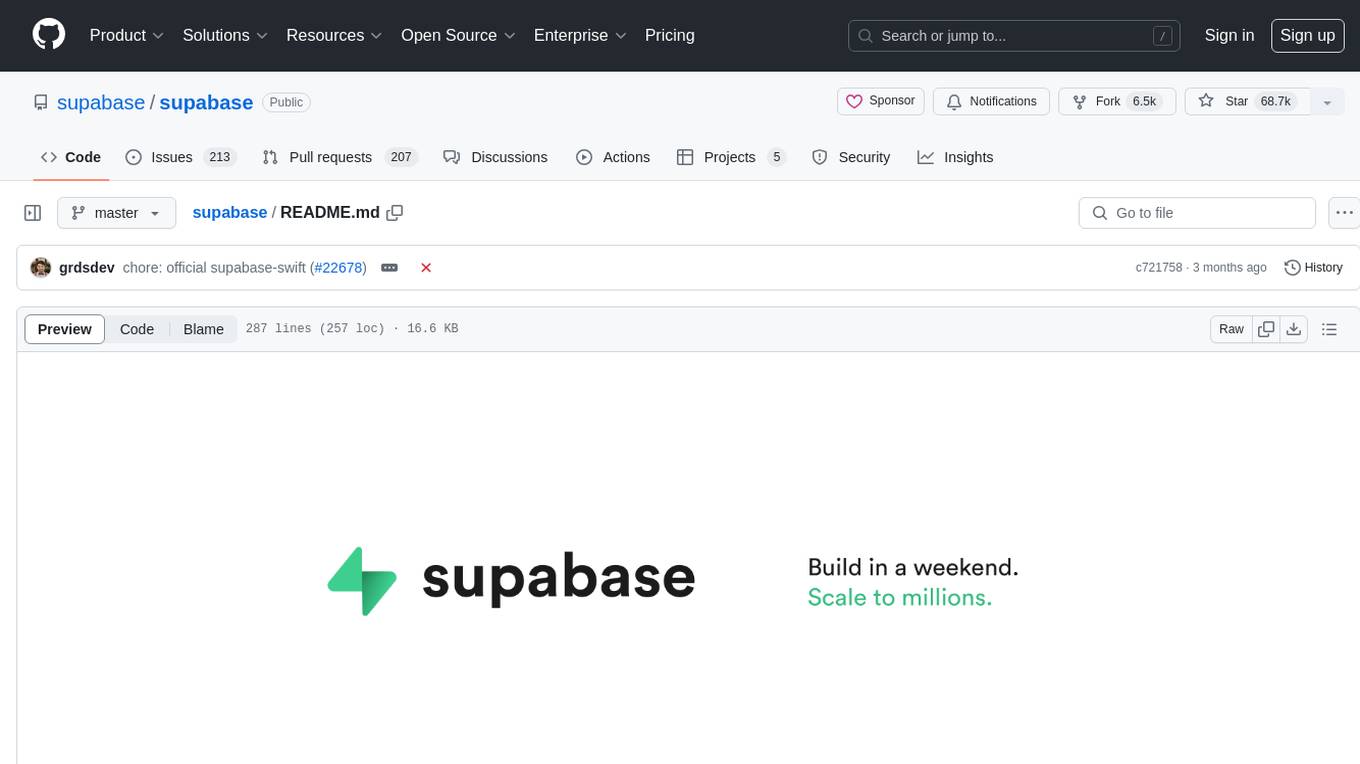Screen dimensions: 1360x764
Task: Expand the star lists dropdown arrow
Action: (x=1327, y=101)
